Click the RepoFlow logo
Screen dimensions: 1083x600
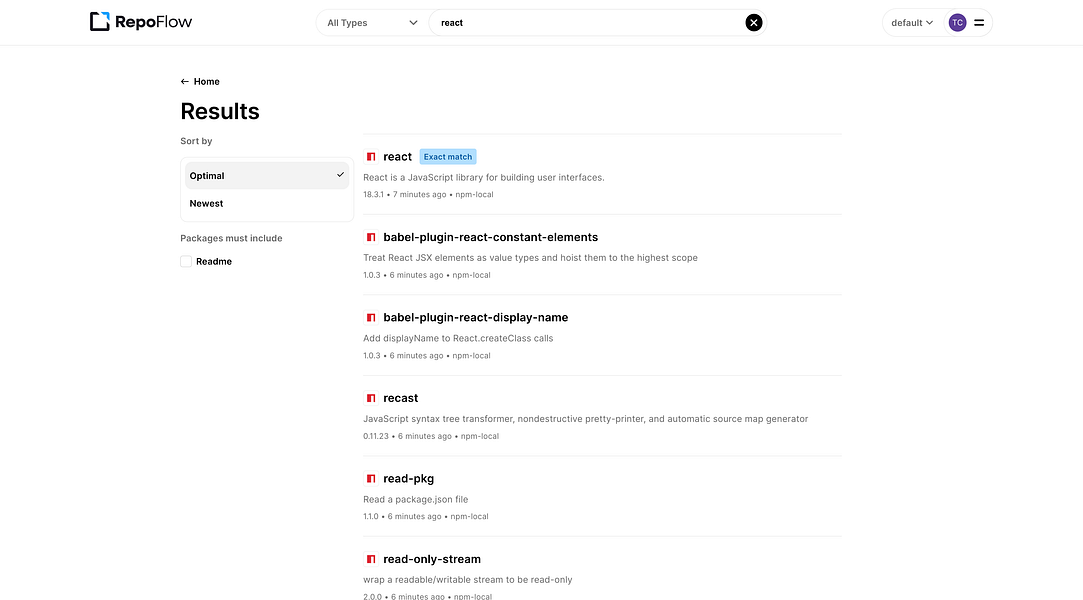coord(141,22)
